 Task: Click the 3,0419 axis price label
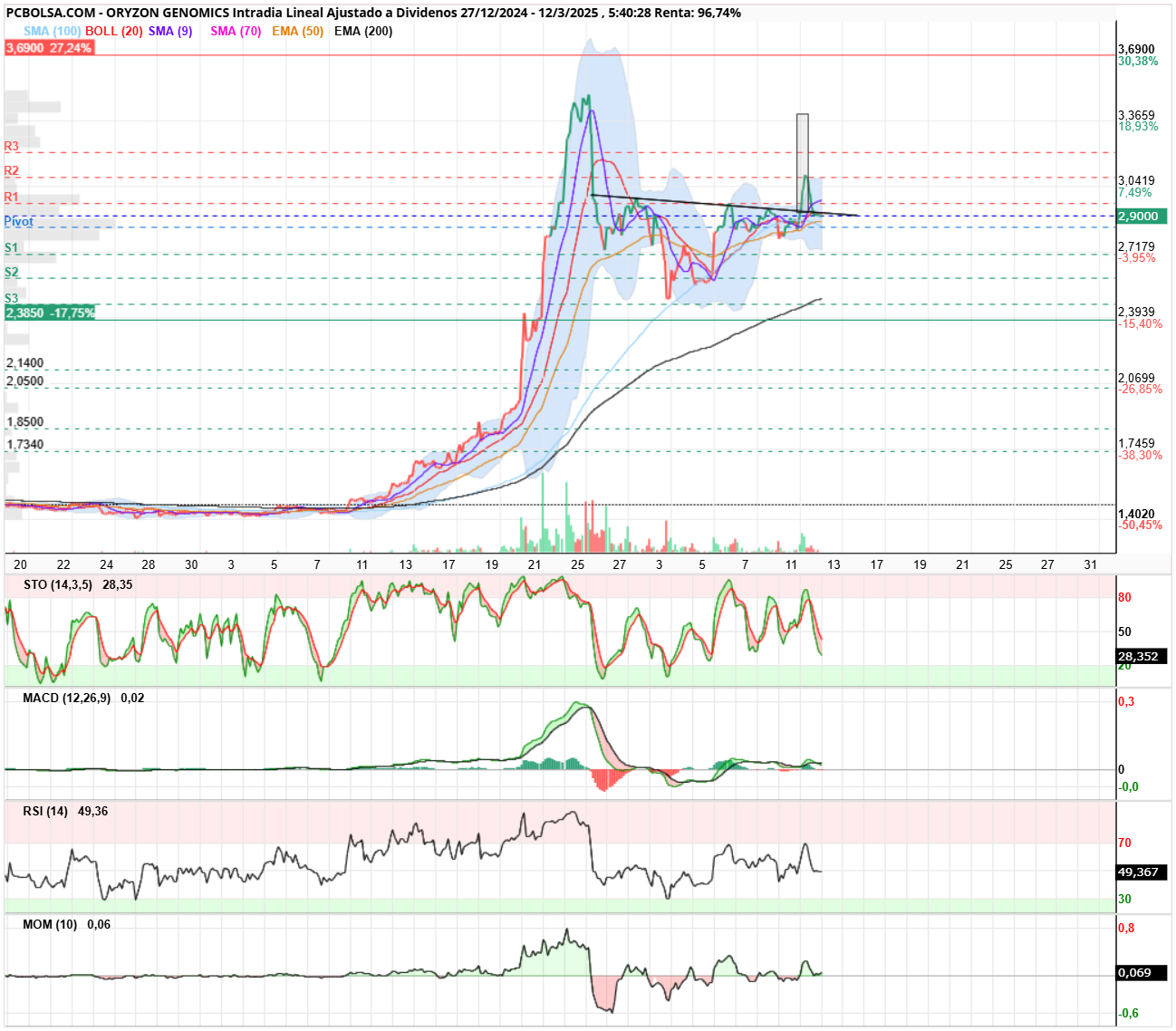(1136, 181)
